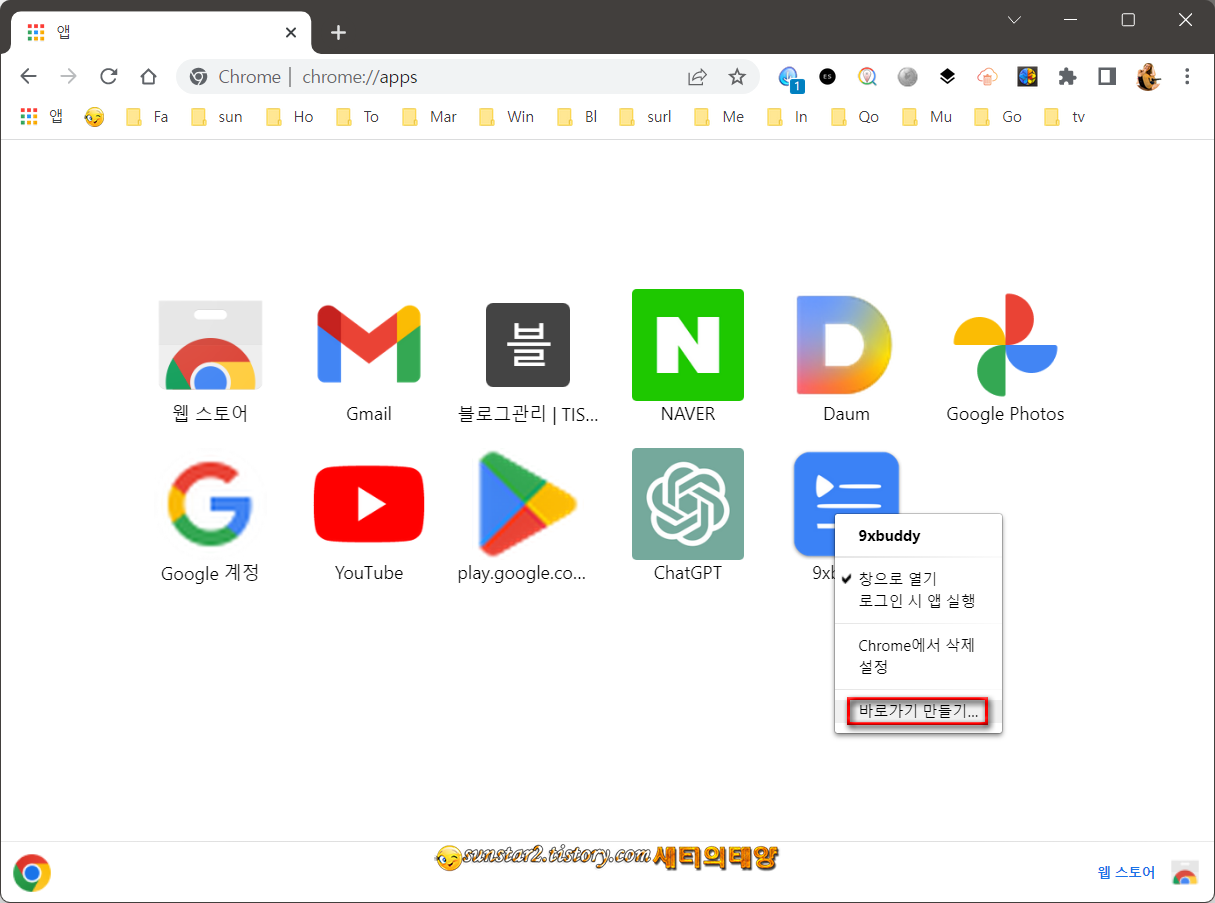The height and width of the screenshot is (903, 1215).
Task: Reload the page with the refresh button
Action: pos(108,77)
